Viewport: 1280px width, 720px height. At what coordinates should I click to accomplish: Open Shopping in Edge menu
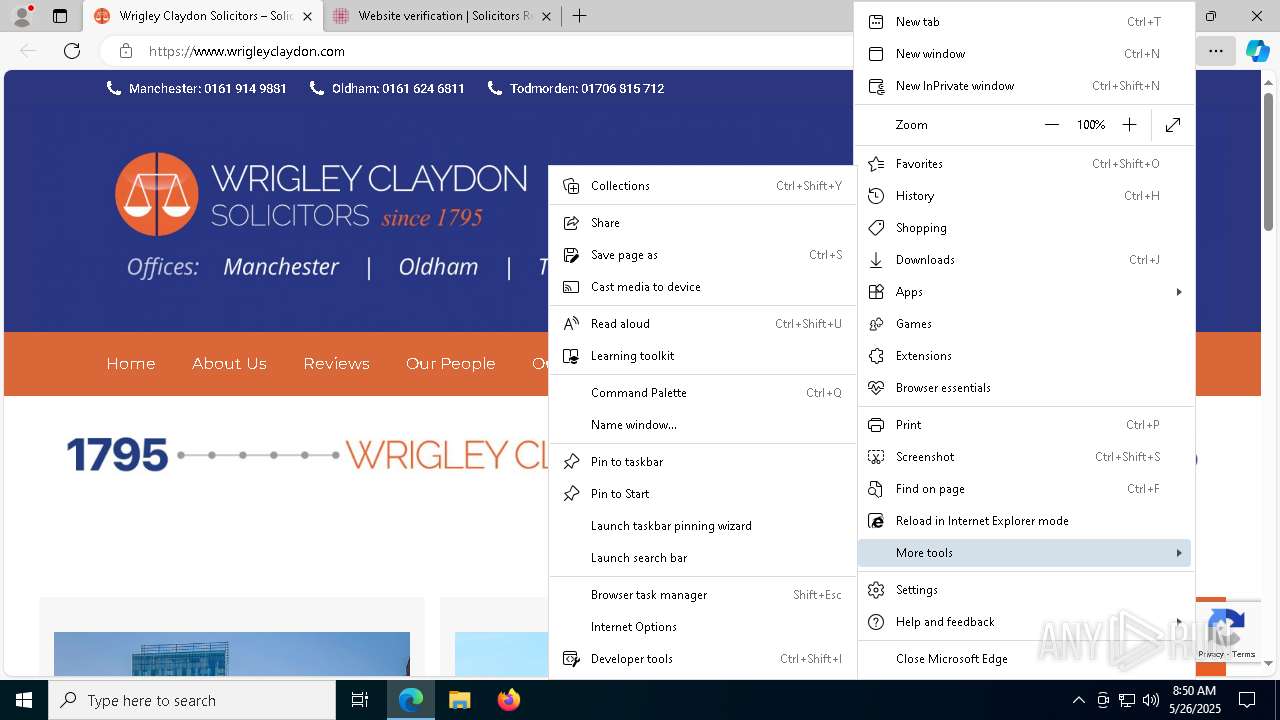coord(1025,228)
